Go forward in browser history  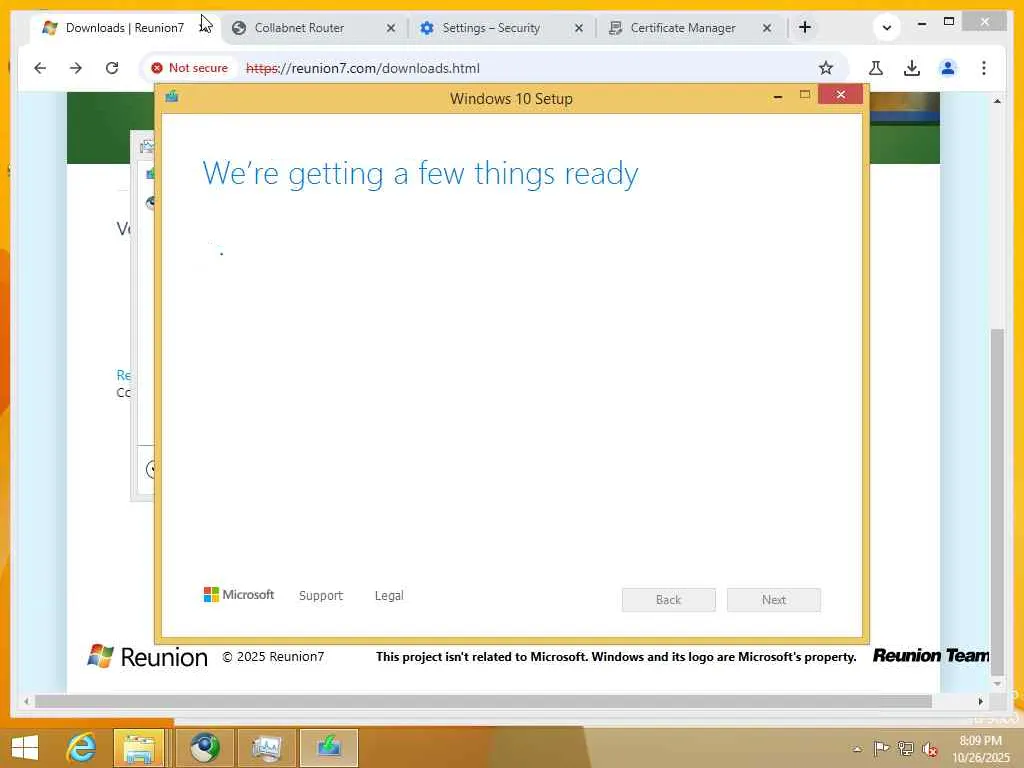[76, 68]
